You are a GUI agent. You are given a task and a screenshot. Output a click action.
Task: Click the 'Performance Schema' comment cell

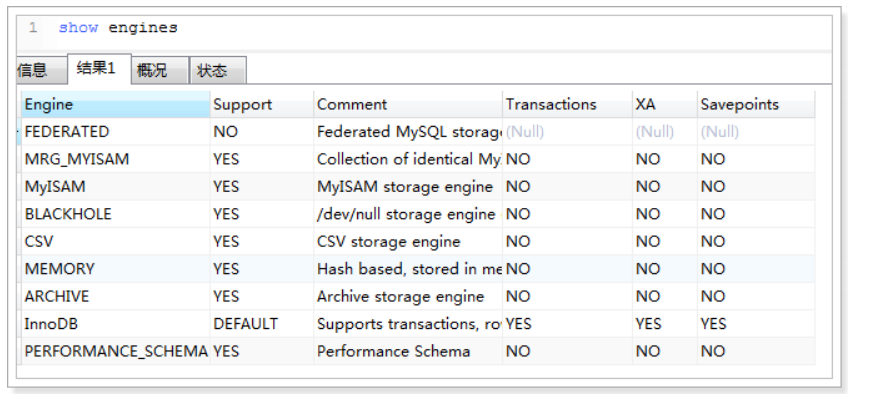click(408, 351)
